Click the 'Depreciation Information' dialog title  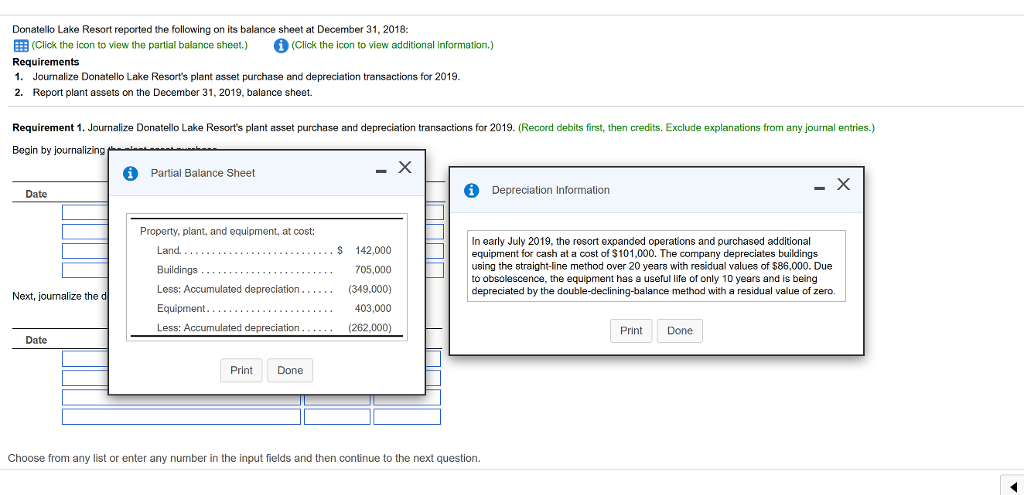click(x=551, y=190)
